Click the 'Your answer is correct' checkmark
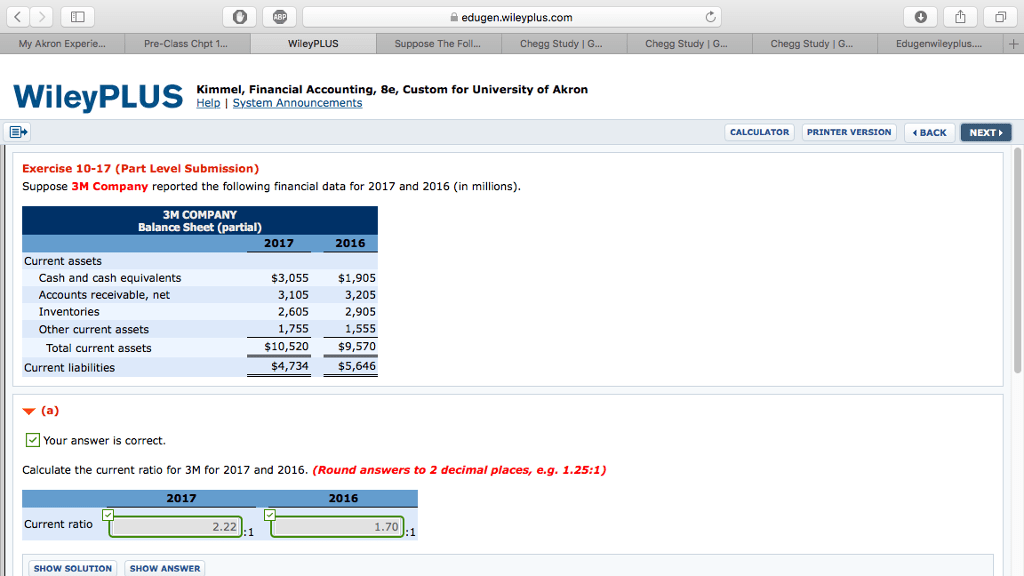Image resolution: width=1024 pixels, height=576 pixels. point(33,440)
